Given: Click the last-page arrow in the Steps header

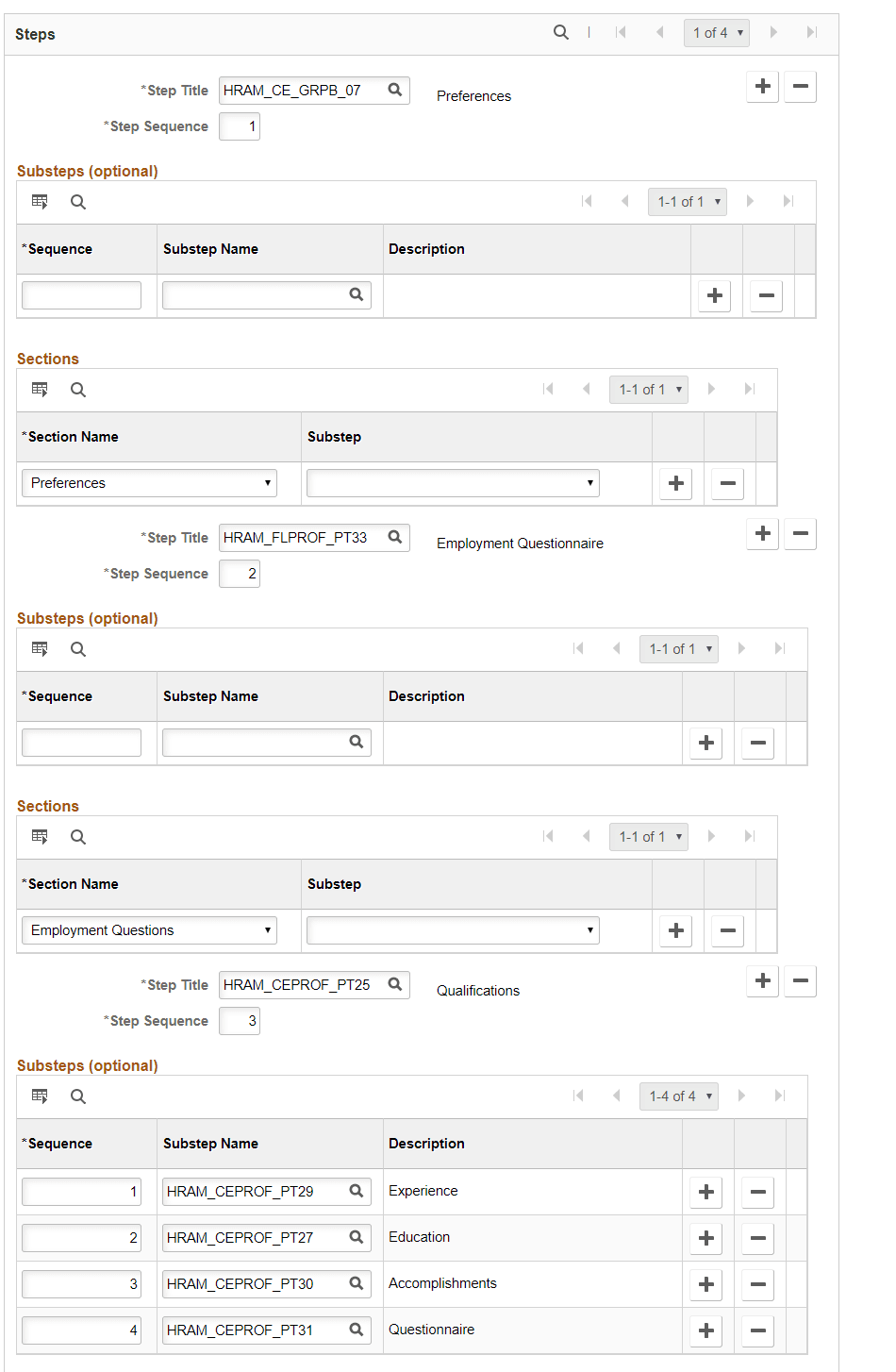Looking at the screenshot, I should (812, 31).
